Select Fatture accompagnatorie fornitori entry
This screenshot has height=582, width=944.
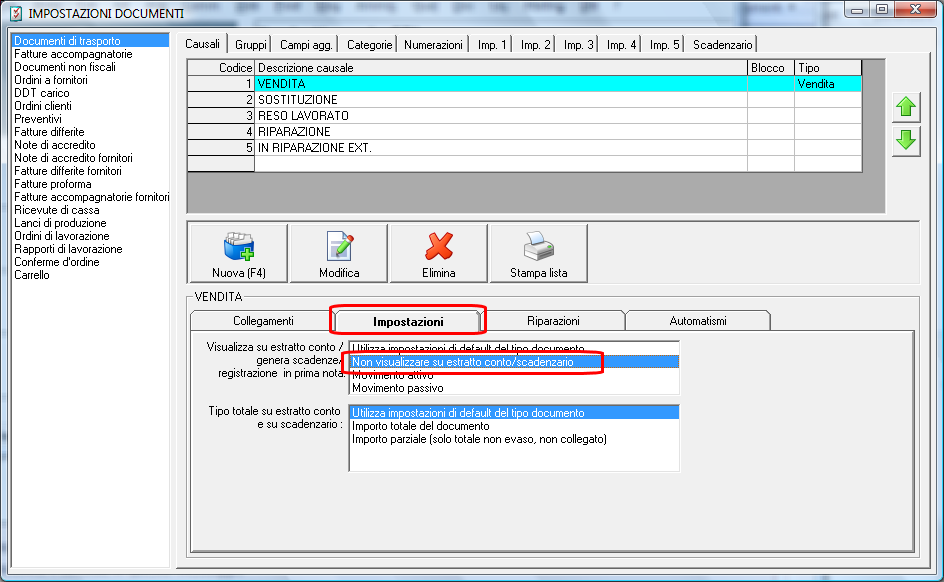point(90,197)
